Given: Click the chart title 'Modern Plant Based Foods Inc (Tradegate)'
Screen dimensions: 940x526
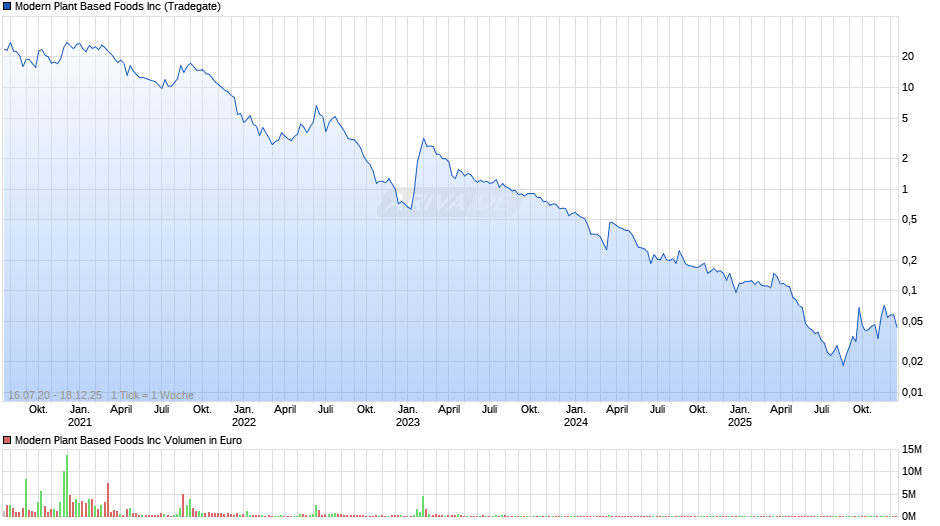Looking at the screenshot, I should (x=118, y=7).
